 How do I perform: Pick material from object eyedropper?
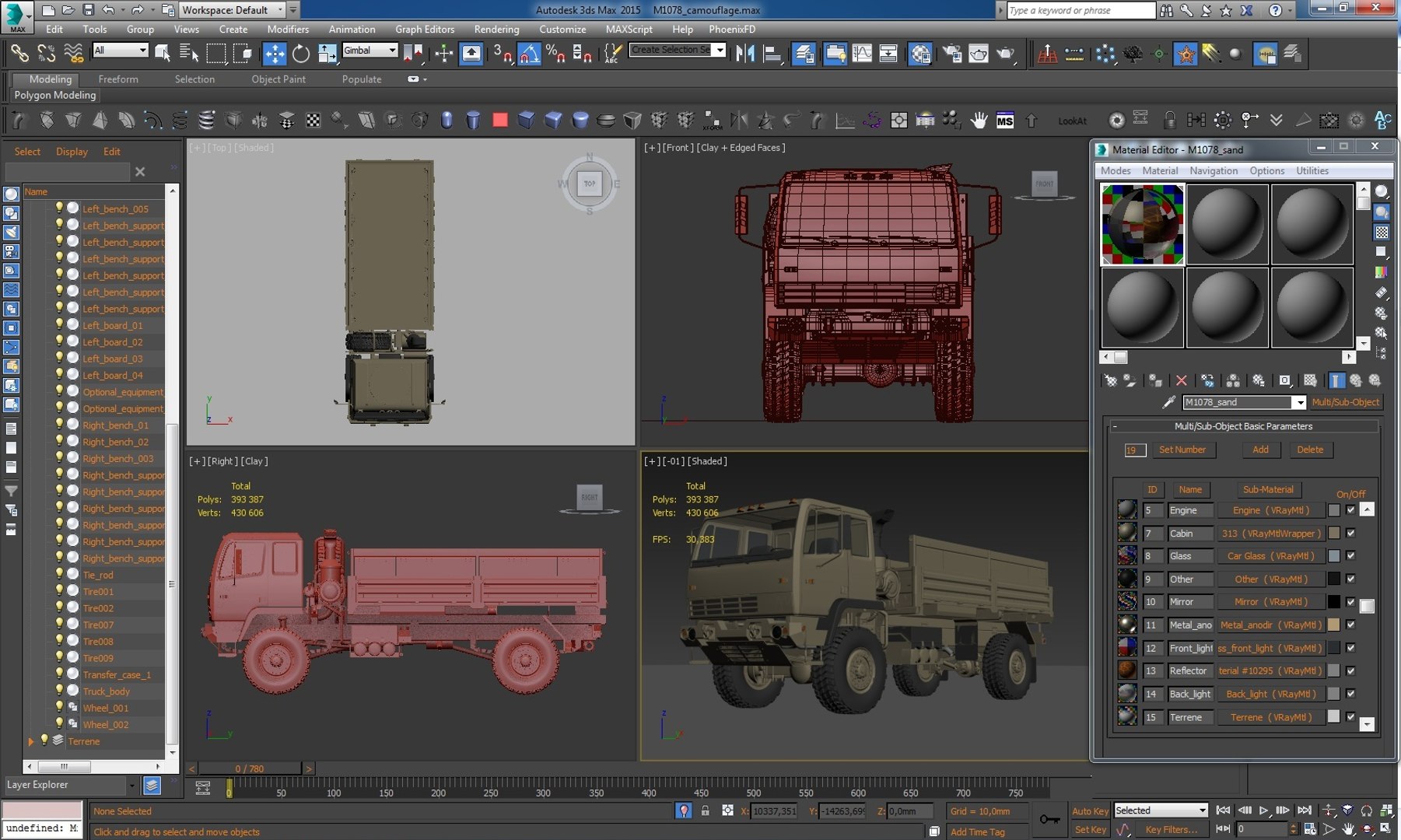point(1168,402)
